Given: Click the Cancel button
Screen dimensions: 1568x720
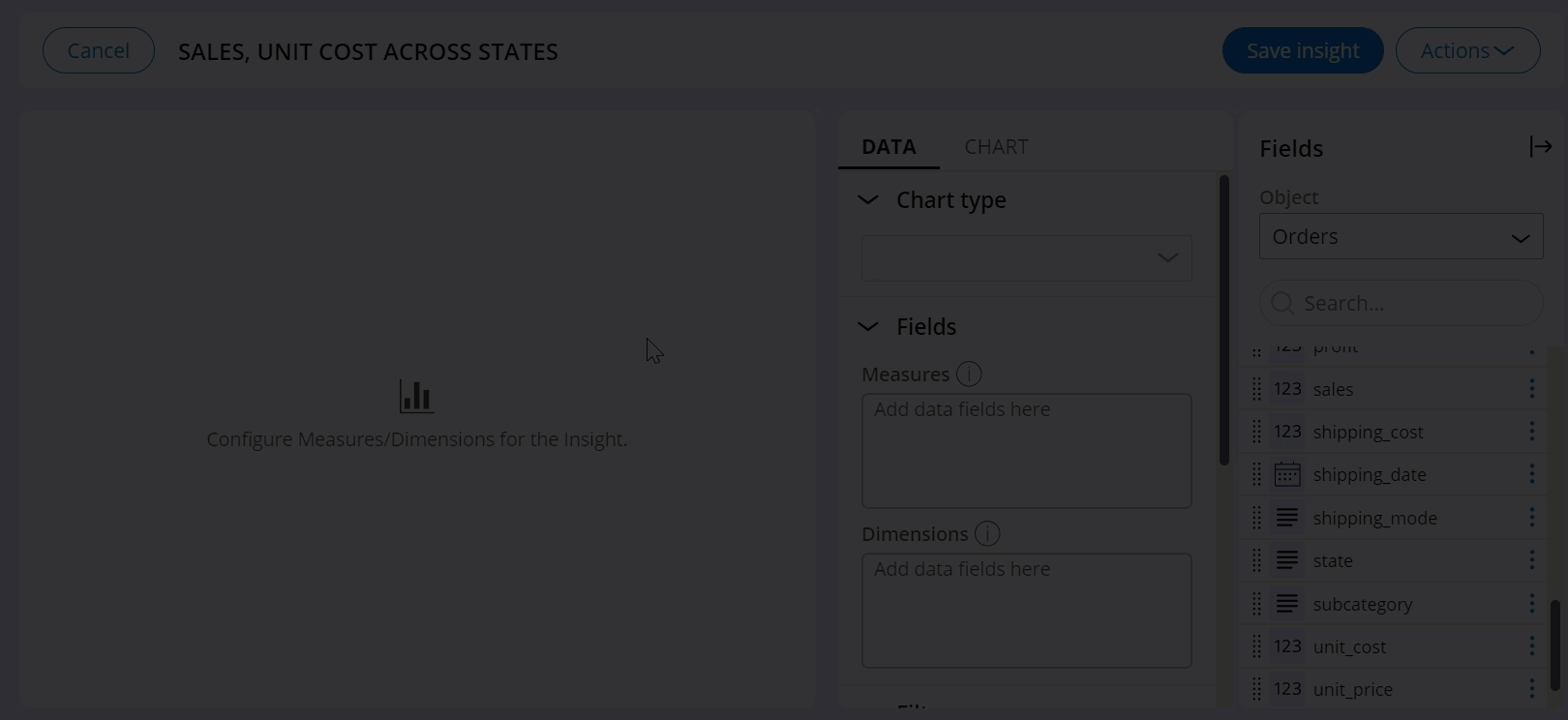Looking at the screenshot, I should [x=99, y=50].
